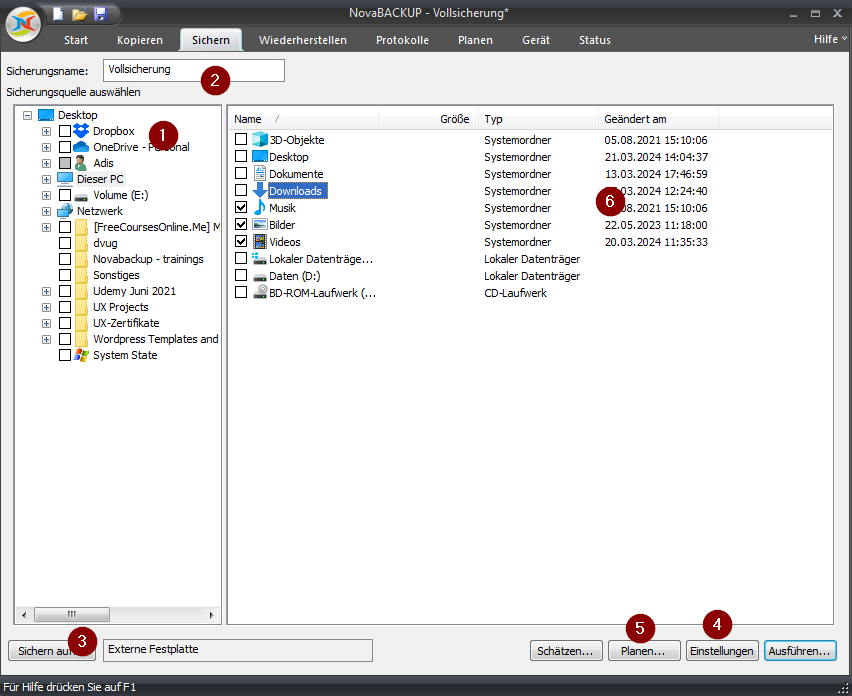
Task: Click the Sichern auf button
Action: pos(52,651)
